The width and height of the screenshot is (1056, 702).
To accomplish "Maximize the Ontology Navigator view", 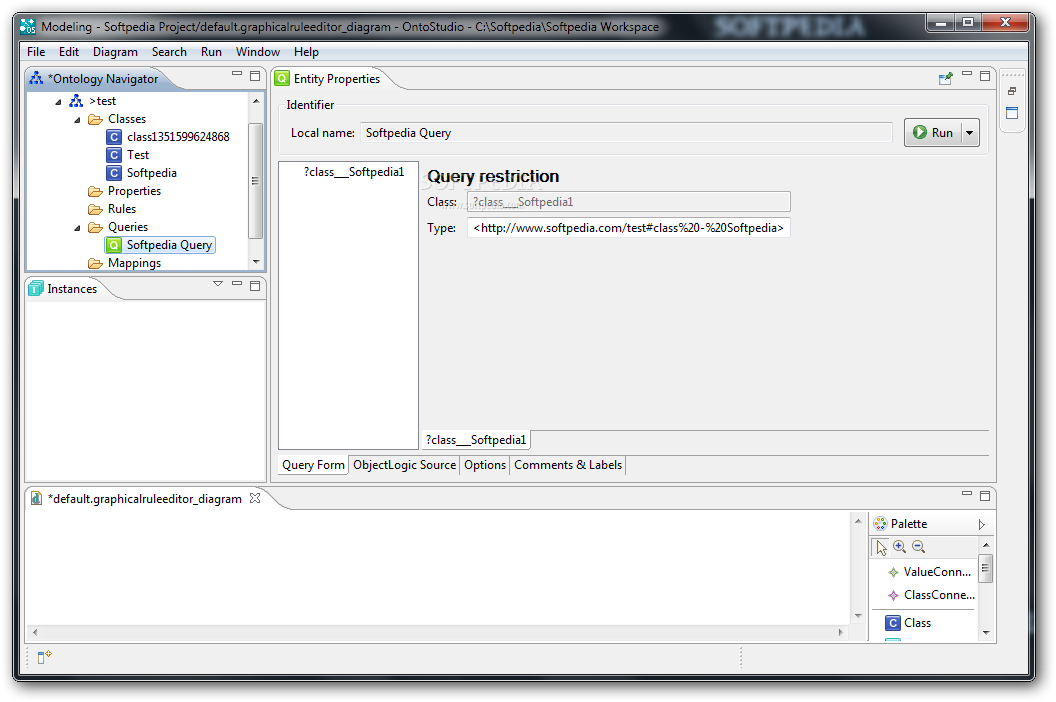I will click(255, 76).
